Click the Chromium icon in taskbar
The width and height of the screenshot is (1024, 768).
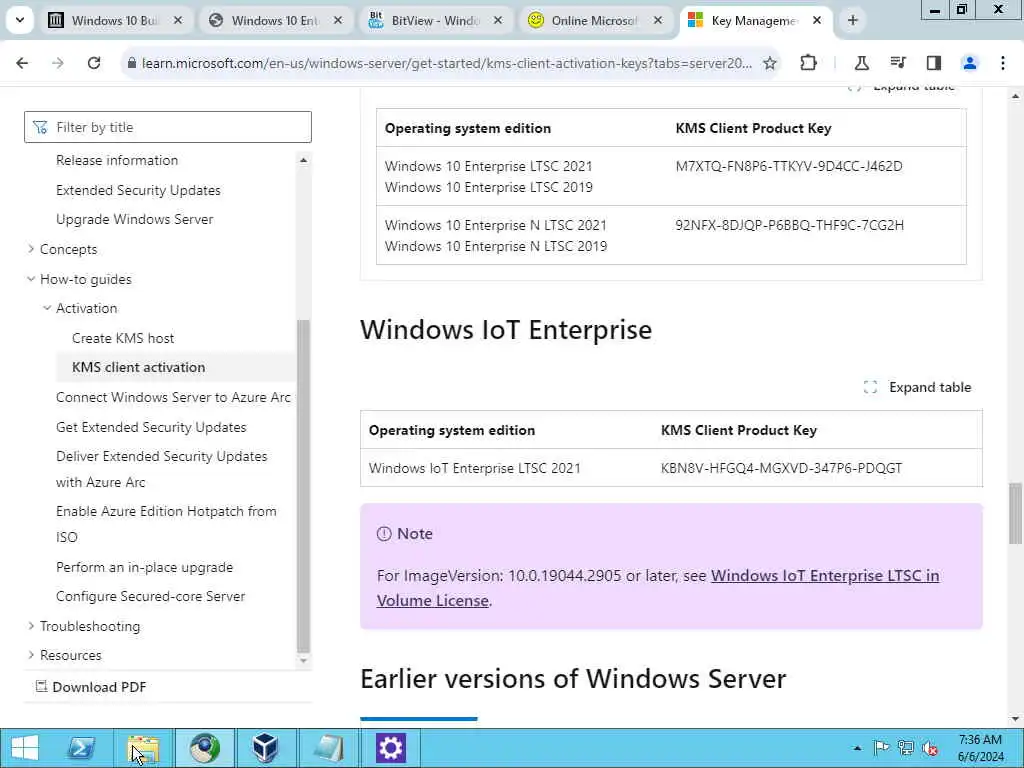(204, 748)
